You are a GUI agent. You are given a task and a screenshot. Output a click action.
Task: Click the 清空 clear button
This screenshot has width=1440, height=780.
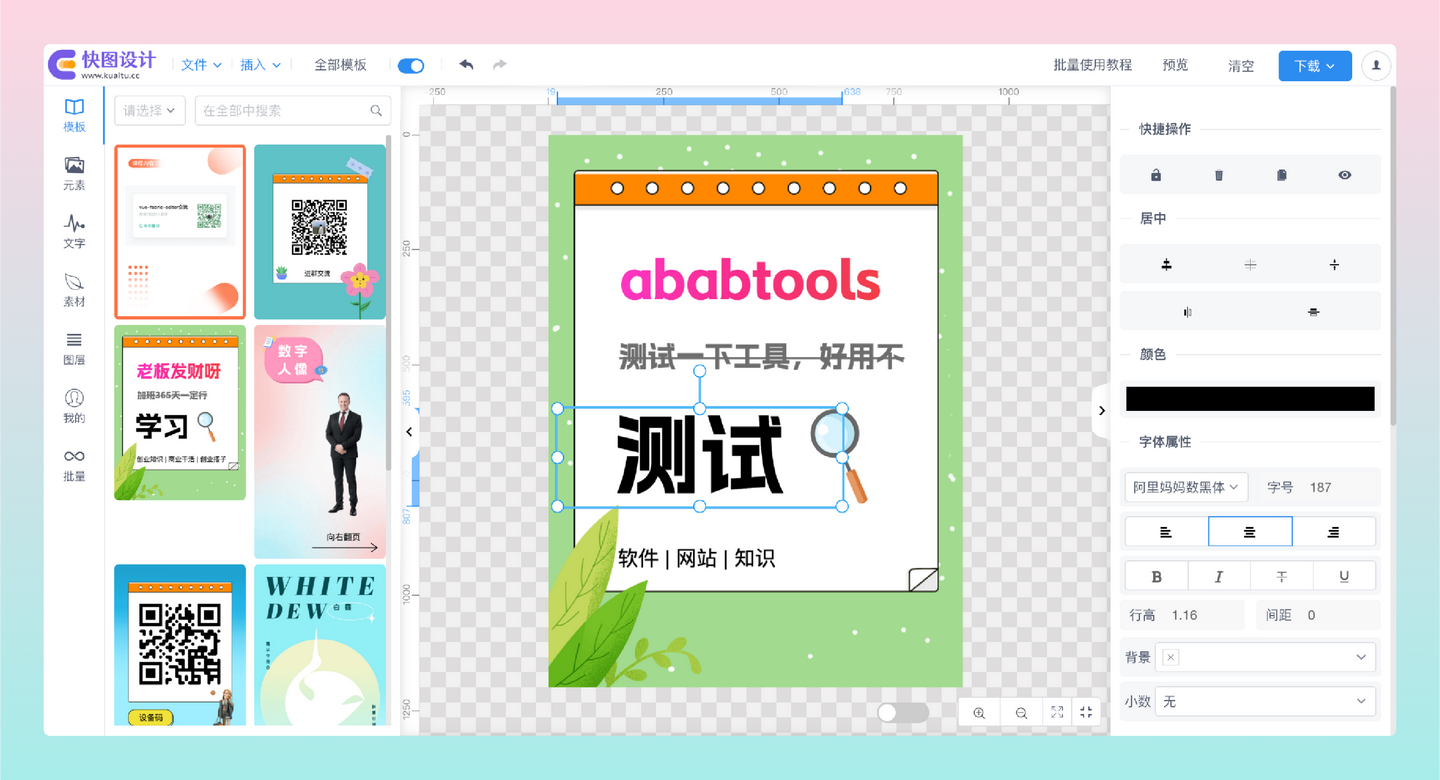click(1241, 66)
